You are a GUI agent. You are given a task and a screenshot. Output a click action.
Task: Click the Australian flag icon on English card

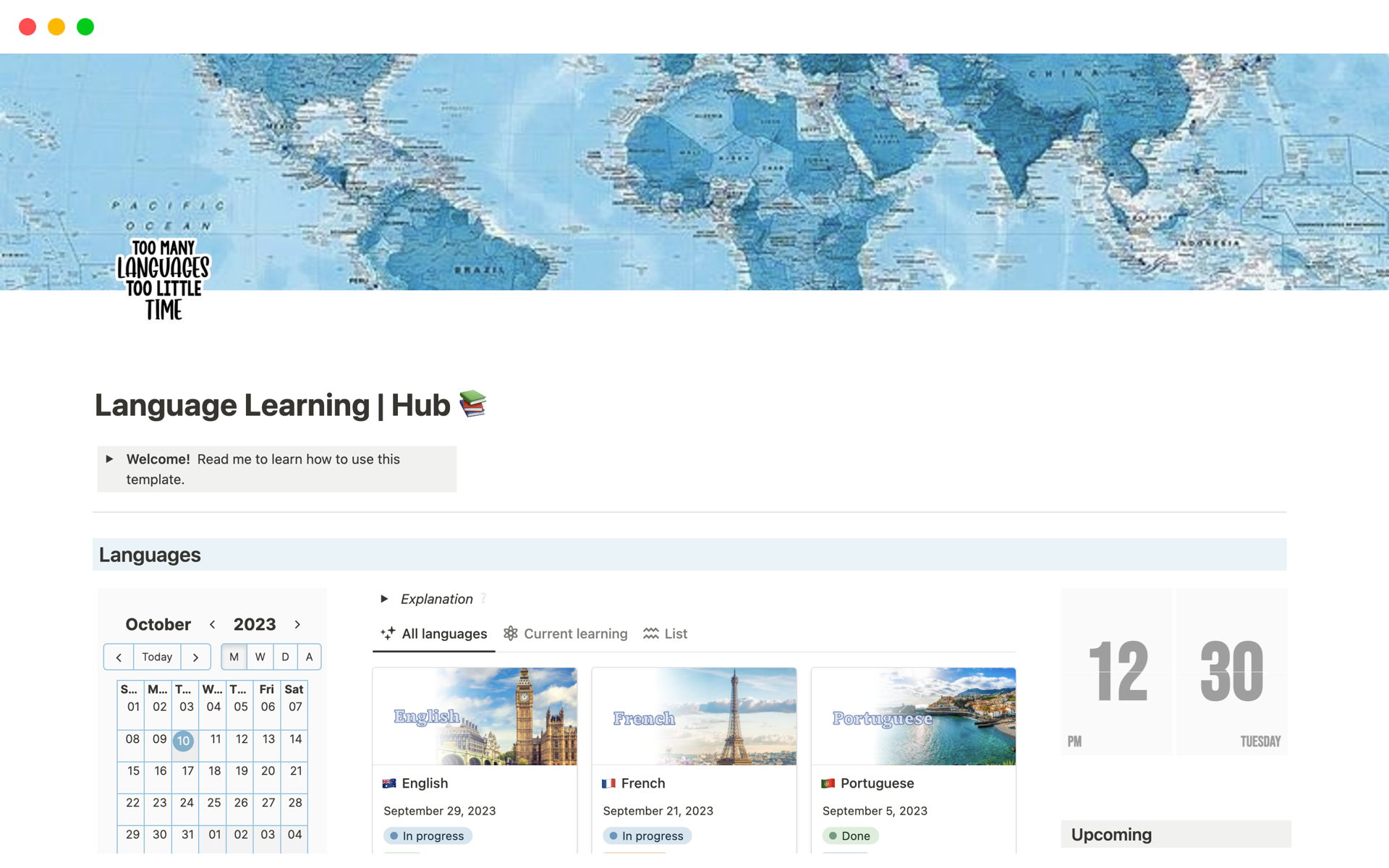(x=389, y=783)
